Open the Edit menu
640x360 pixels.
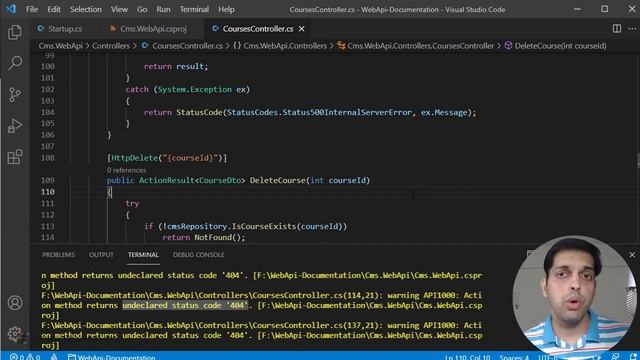click(54, 9)
